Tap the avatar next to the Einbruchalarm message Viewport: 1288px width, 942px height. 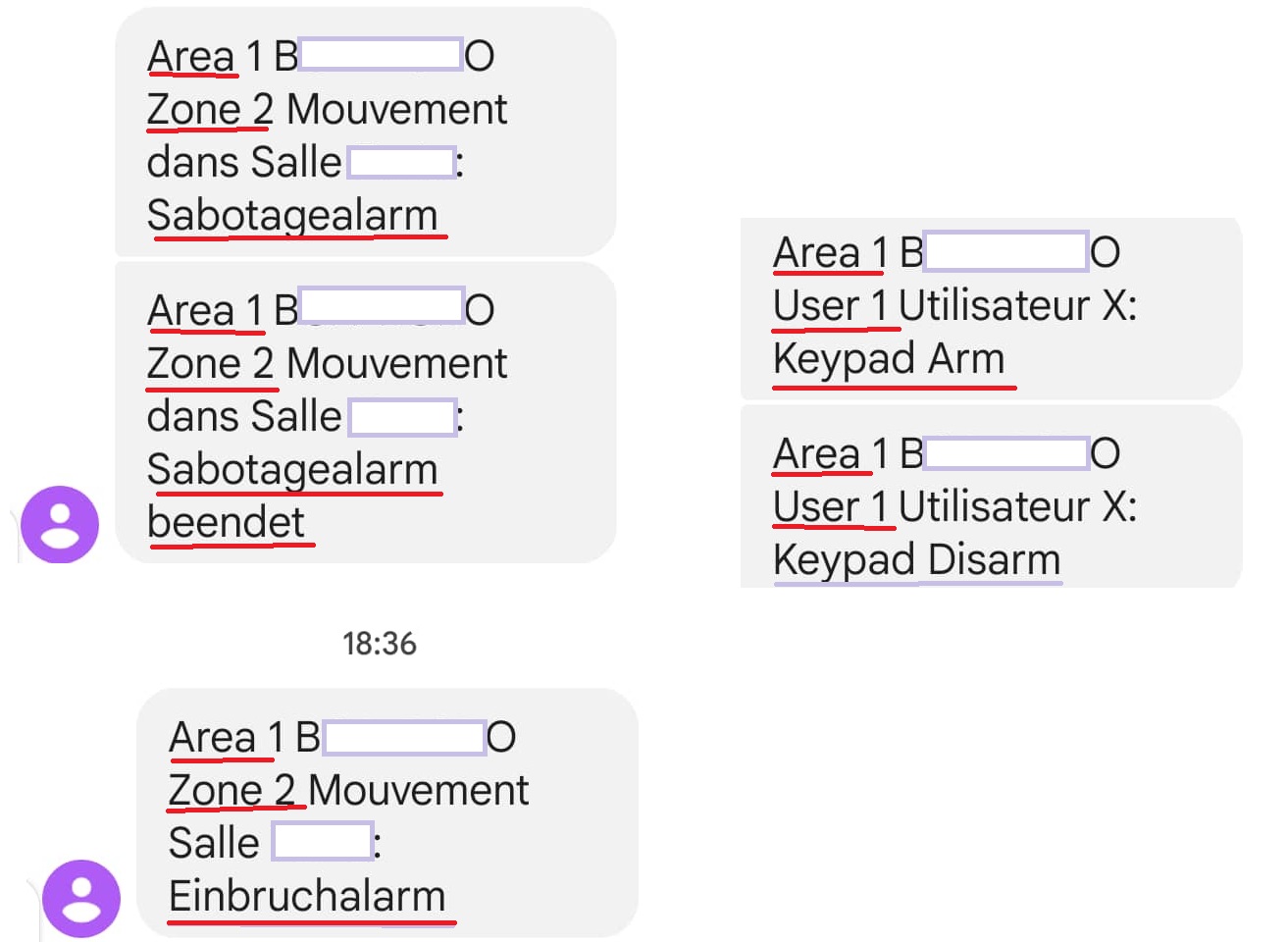tap(81, 898)
